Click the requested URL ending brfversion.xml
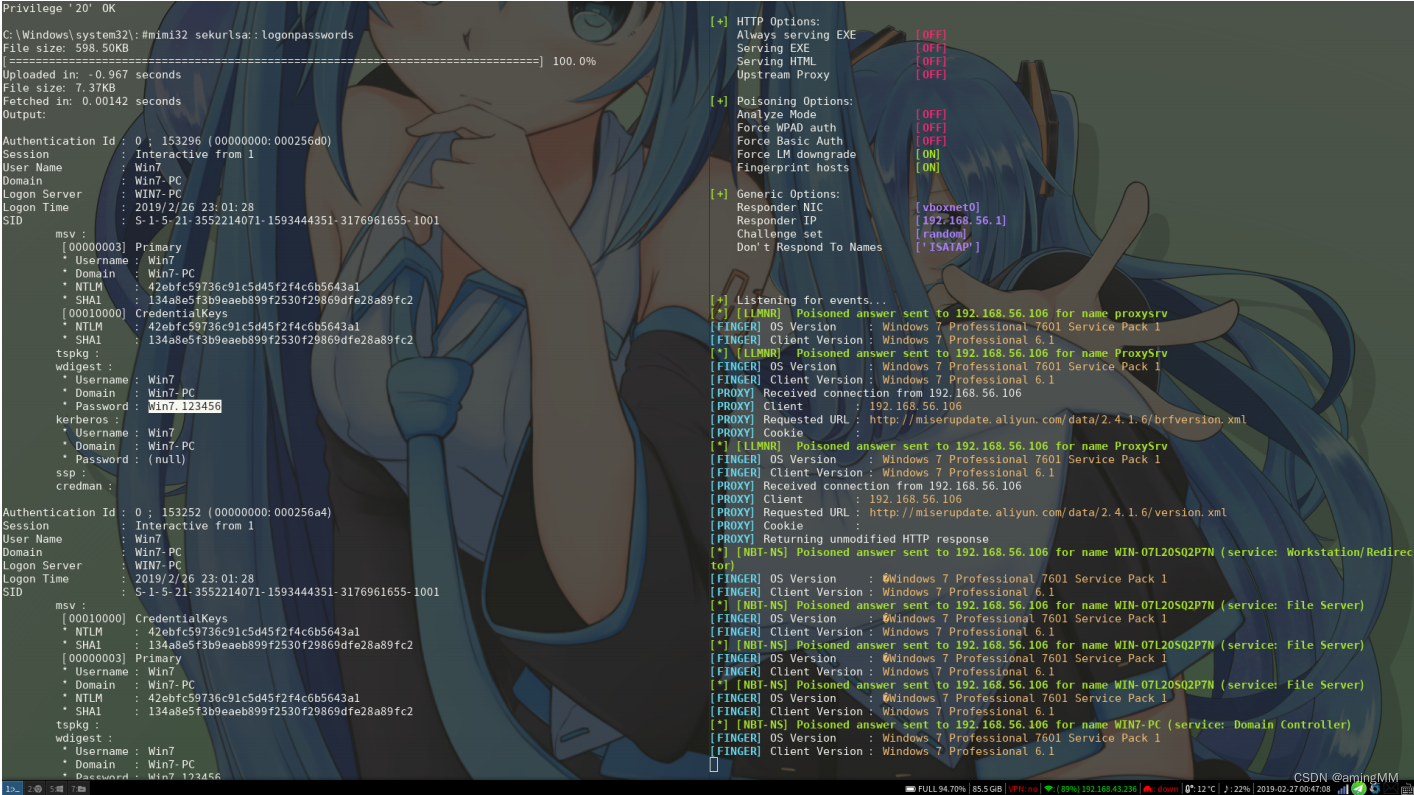 (1058, 419)
